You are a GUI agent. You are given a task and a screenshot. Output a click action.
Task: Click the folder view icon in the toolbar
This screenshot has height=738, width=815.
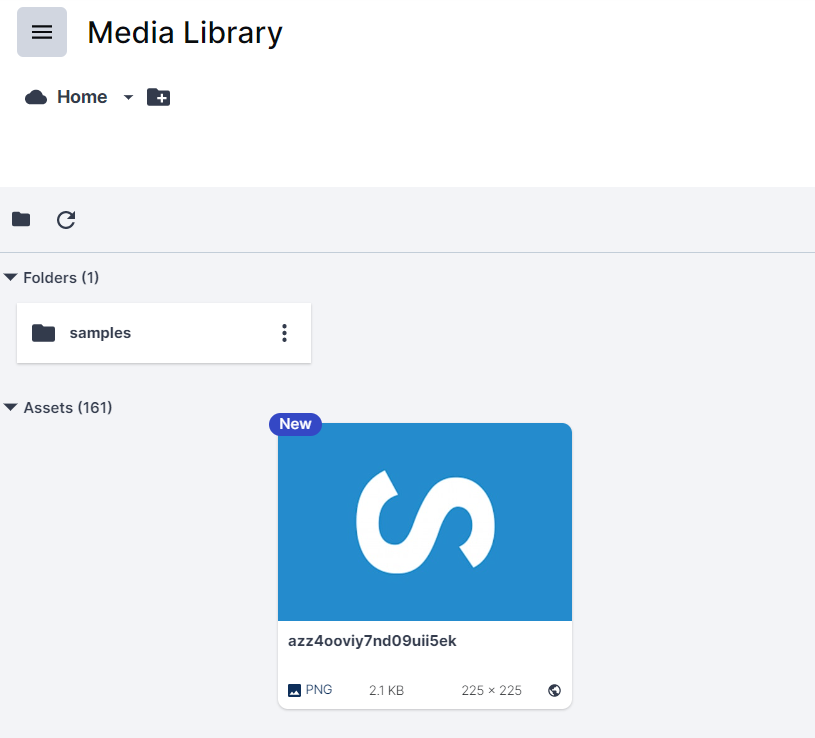pos(21,219)
